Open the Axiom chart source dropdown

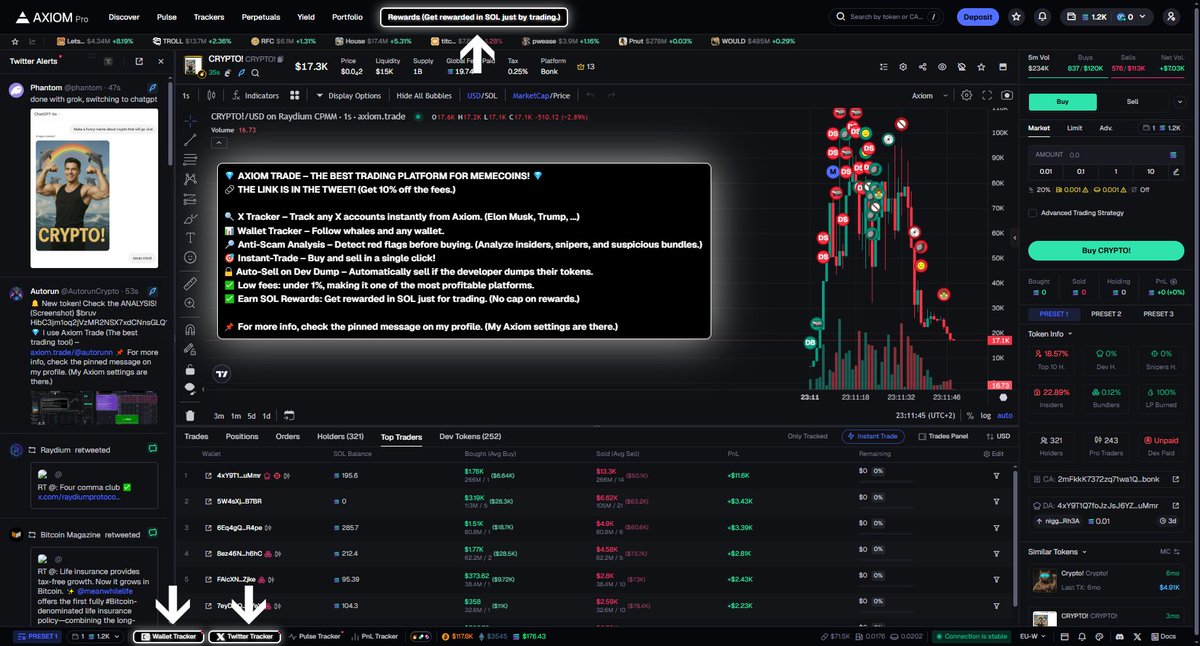pyautogui.click(x=928, y=96)
